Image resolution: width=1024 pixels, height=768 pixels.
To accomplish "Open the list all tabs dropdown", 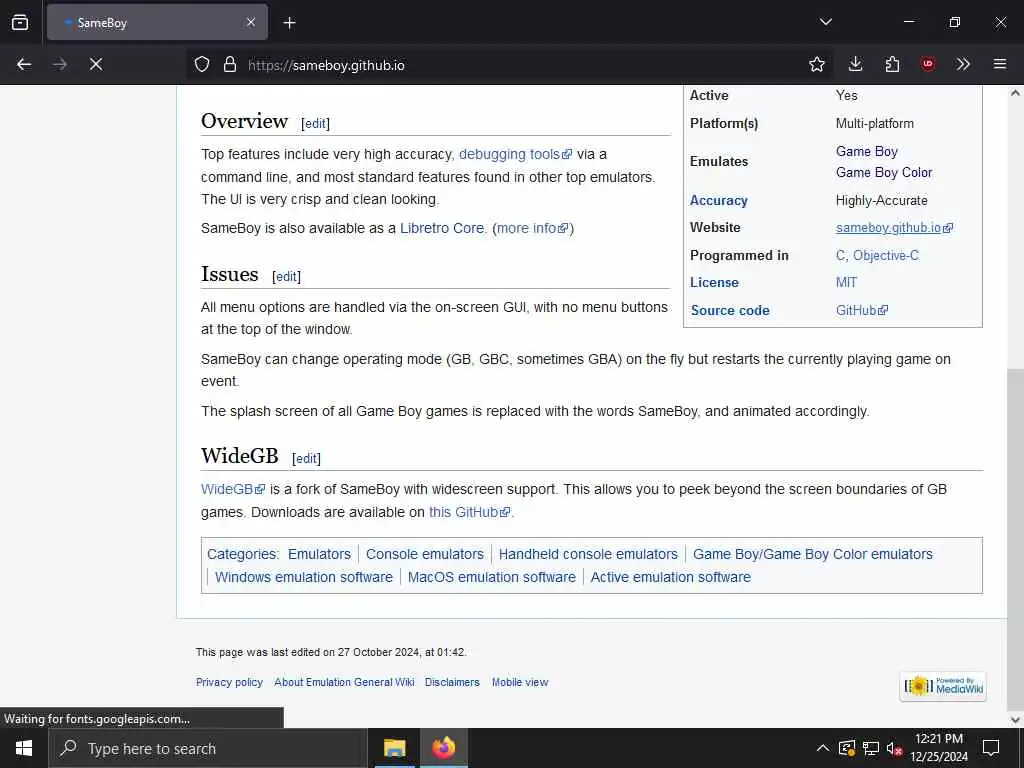I will tap(825, 22).
